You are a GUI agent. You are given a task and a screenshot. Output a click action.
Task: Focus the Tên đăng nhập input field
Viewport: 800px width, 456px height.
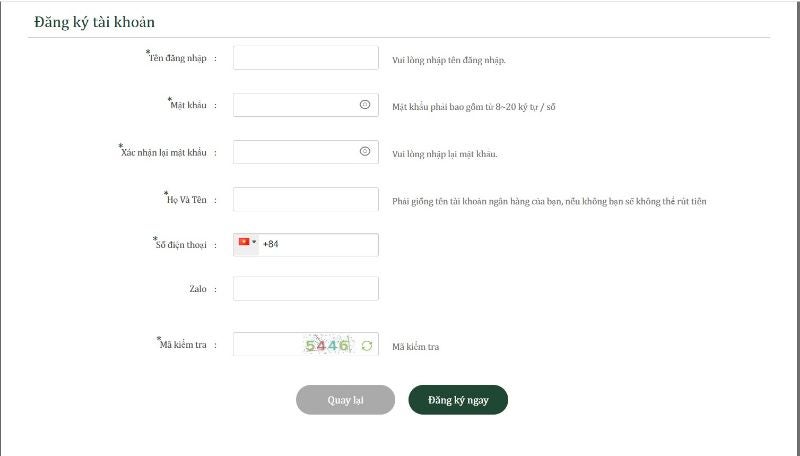pyautogui.click(x=305, y=58)
